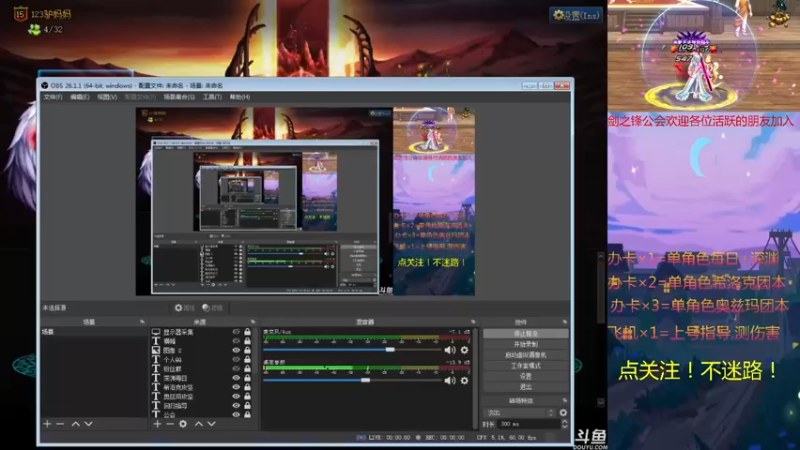
Task: Open the 淡出 transition dropdown
Action: click(x=519, y=413)
